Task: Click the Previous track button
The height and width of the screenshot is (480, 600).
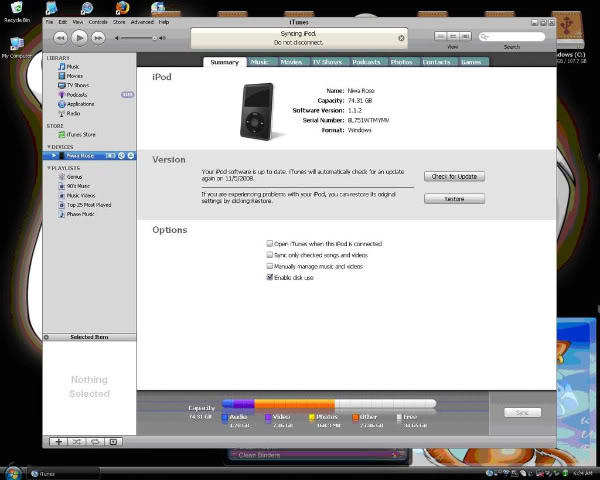Action: 60,38
